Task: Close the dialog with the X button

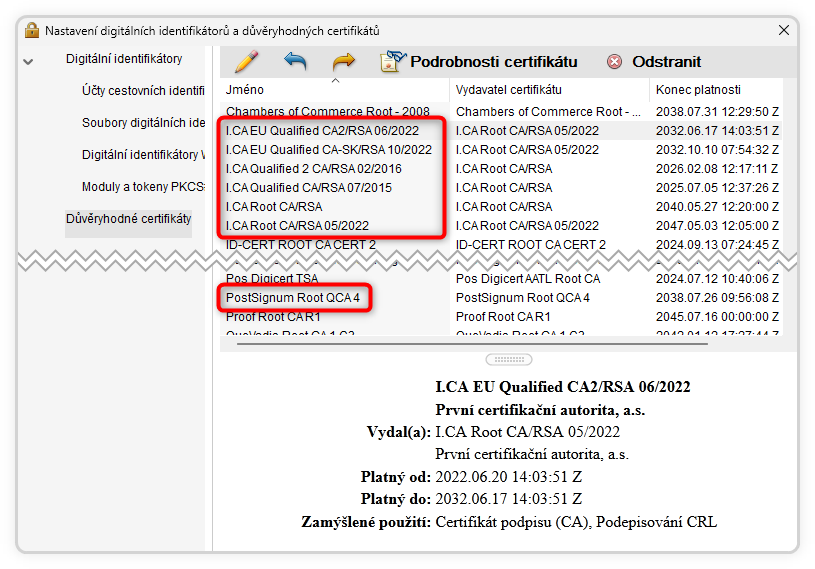Action: click(x=784, y=31)
